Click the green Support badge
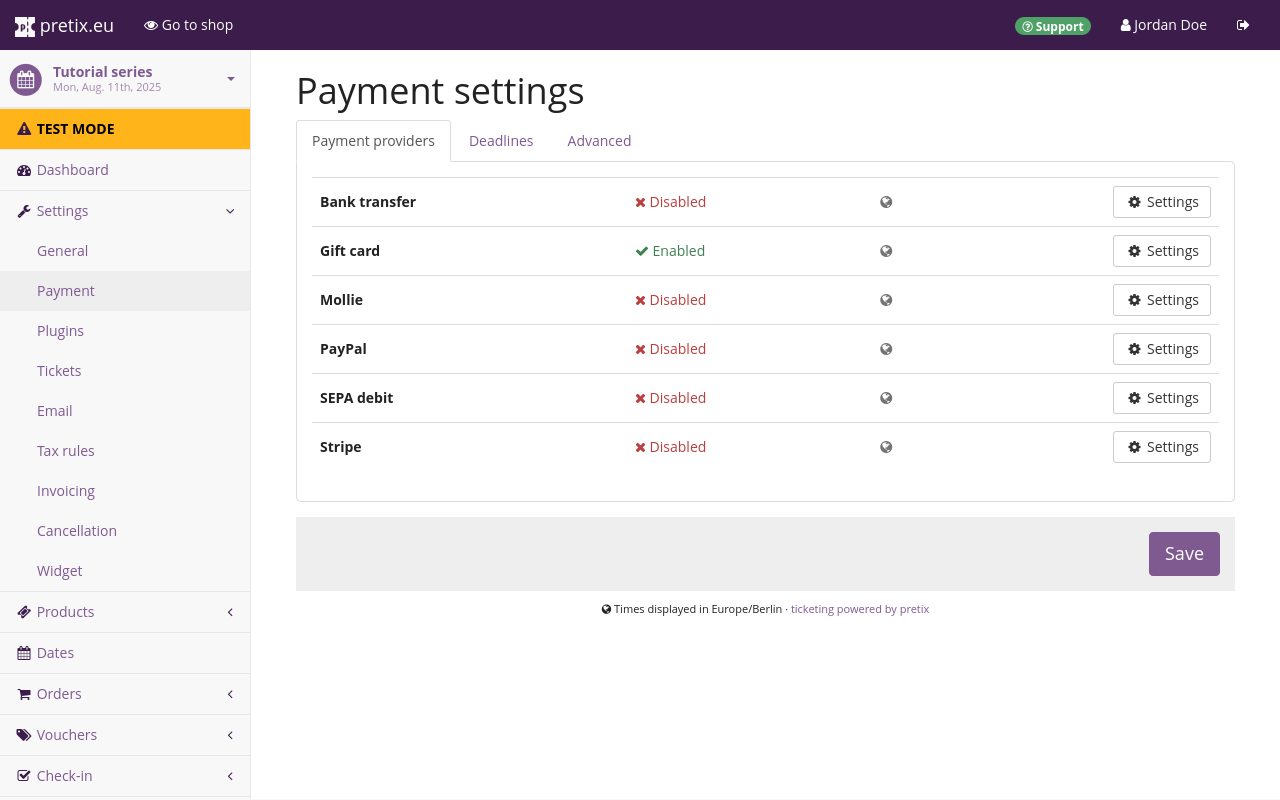This screenshot has height=800, width=1280. [1053, 26]
